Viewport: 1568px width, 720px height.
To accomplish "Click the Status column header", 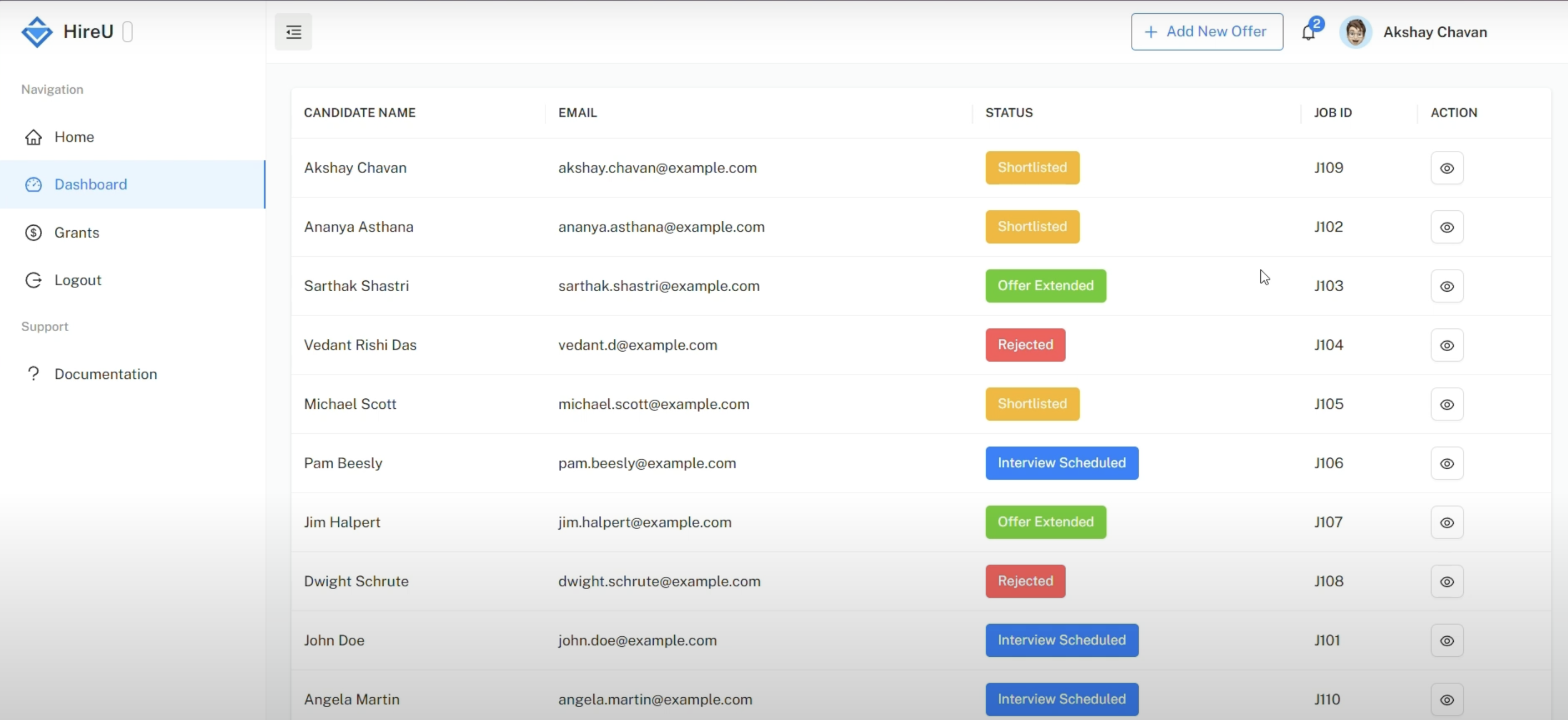I will 1009,113.
